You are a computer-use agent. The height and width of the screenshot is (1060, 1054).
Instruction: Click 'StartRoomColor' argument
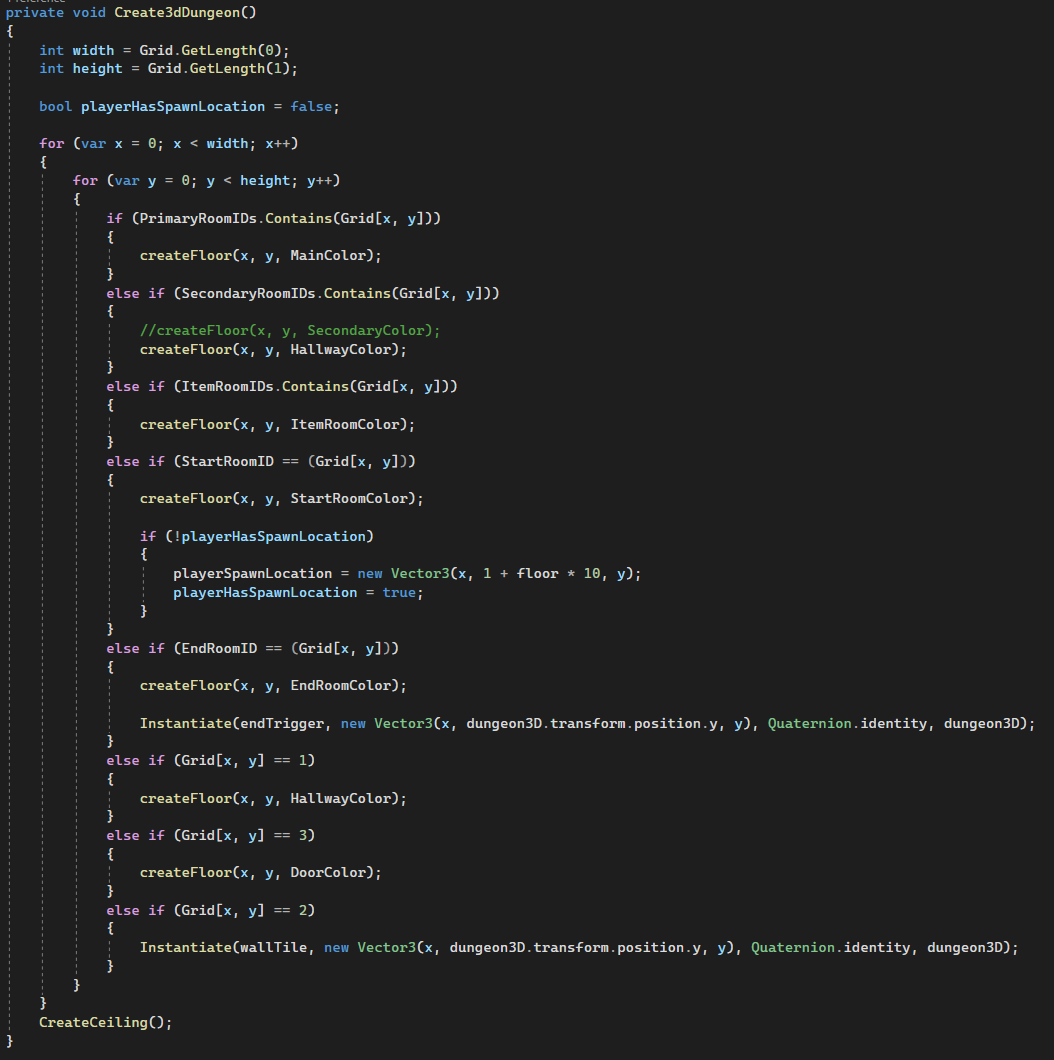tap(348, 499)
